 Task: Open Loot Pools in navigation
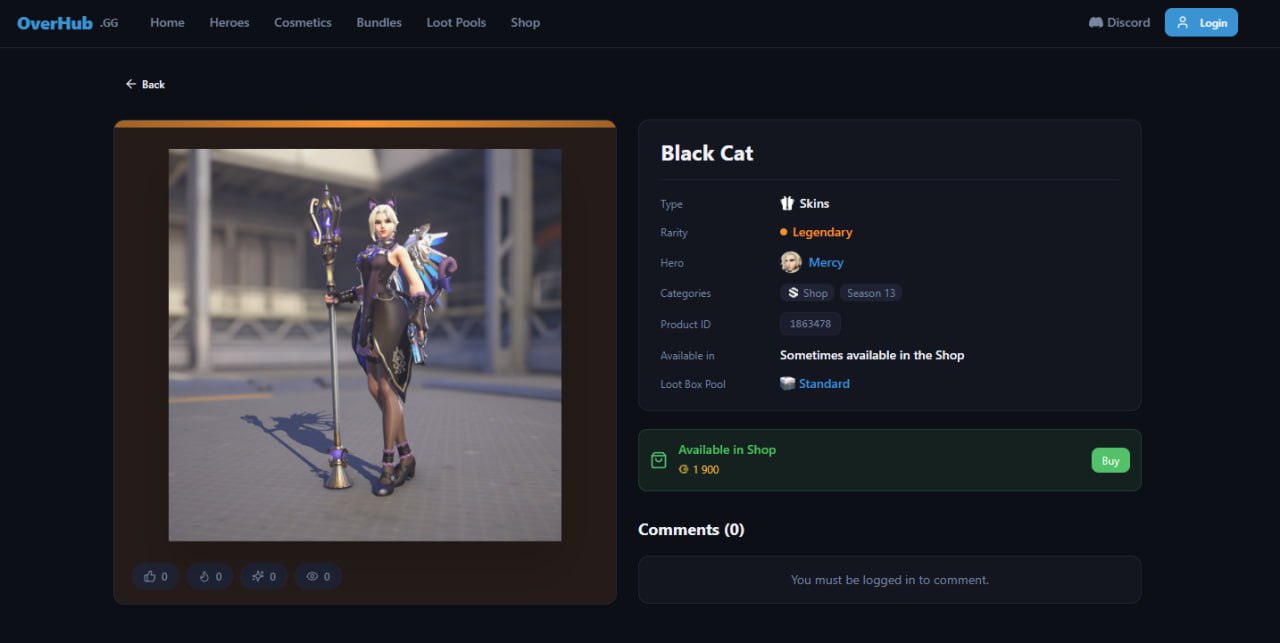456,22
